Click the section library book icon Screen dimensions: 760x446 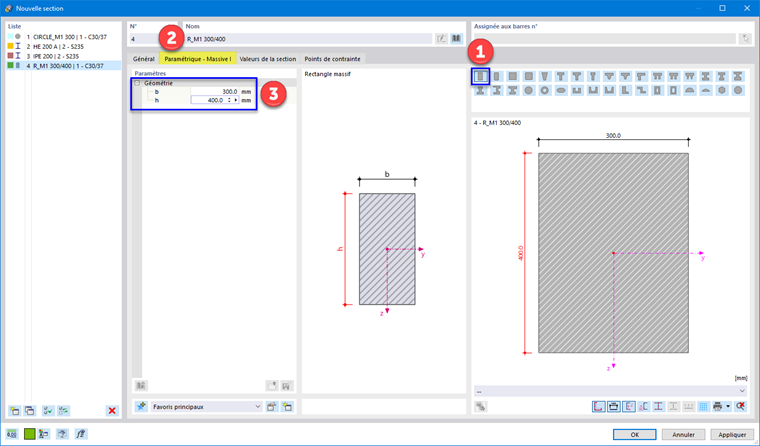pyautogui.click(x=456, y=39)
